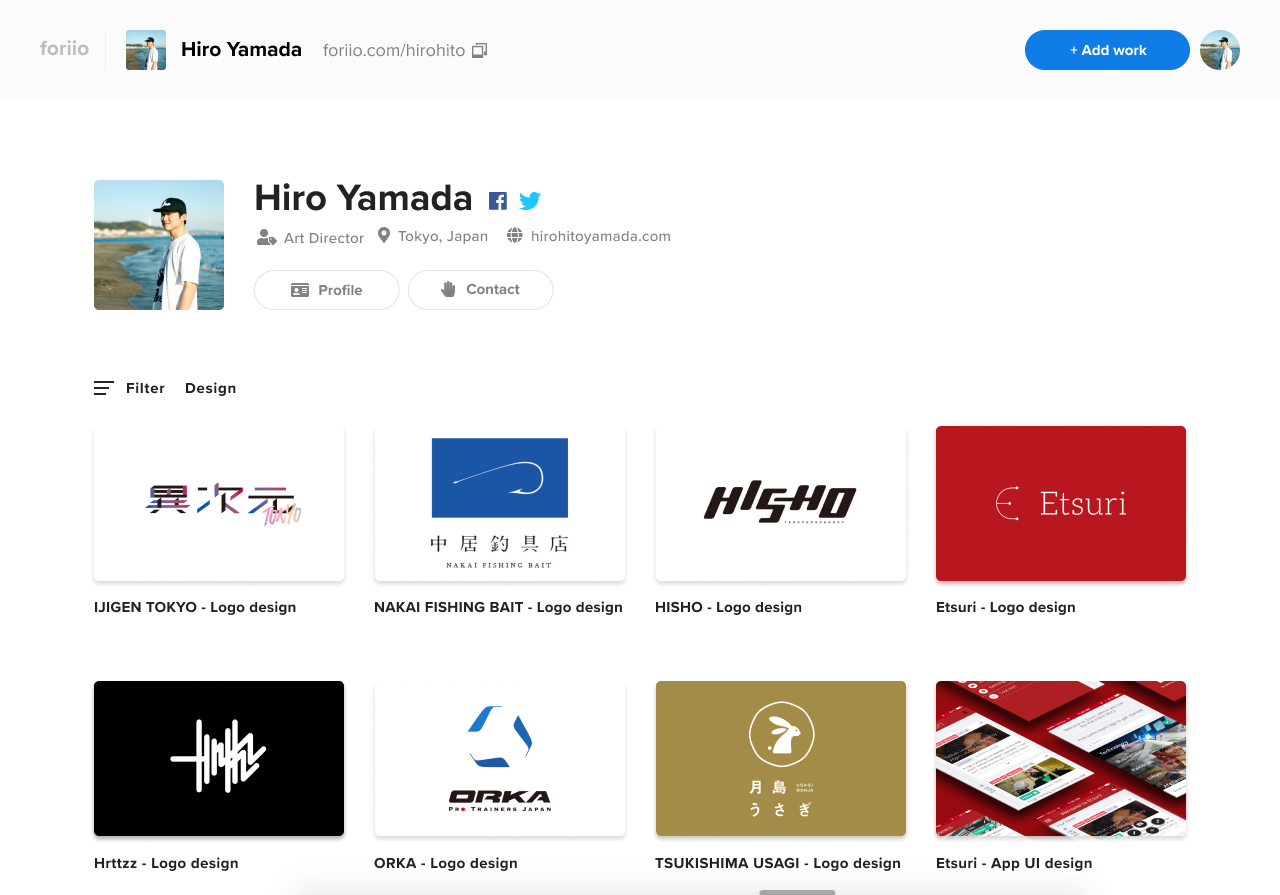Visit hirohitoyamada.com link
The image size is (1280, 895).
coord(601,236)
